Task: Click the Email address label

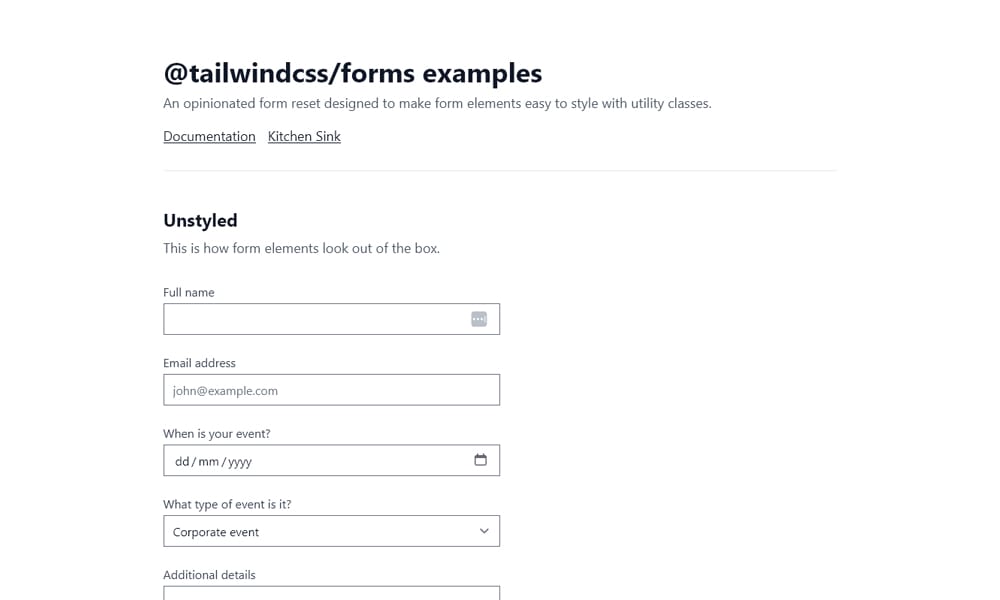Action: [199, 362]
